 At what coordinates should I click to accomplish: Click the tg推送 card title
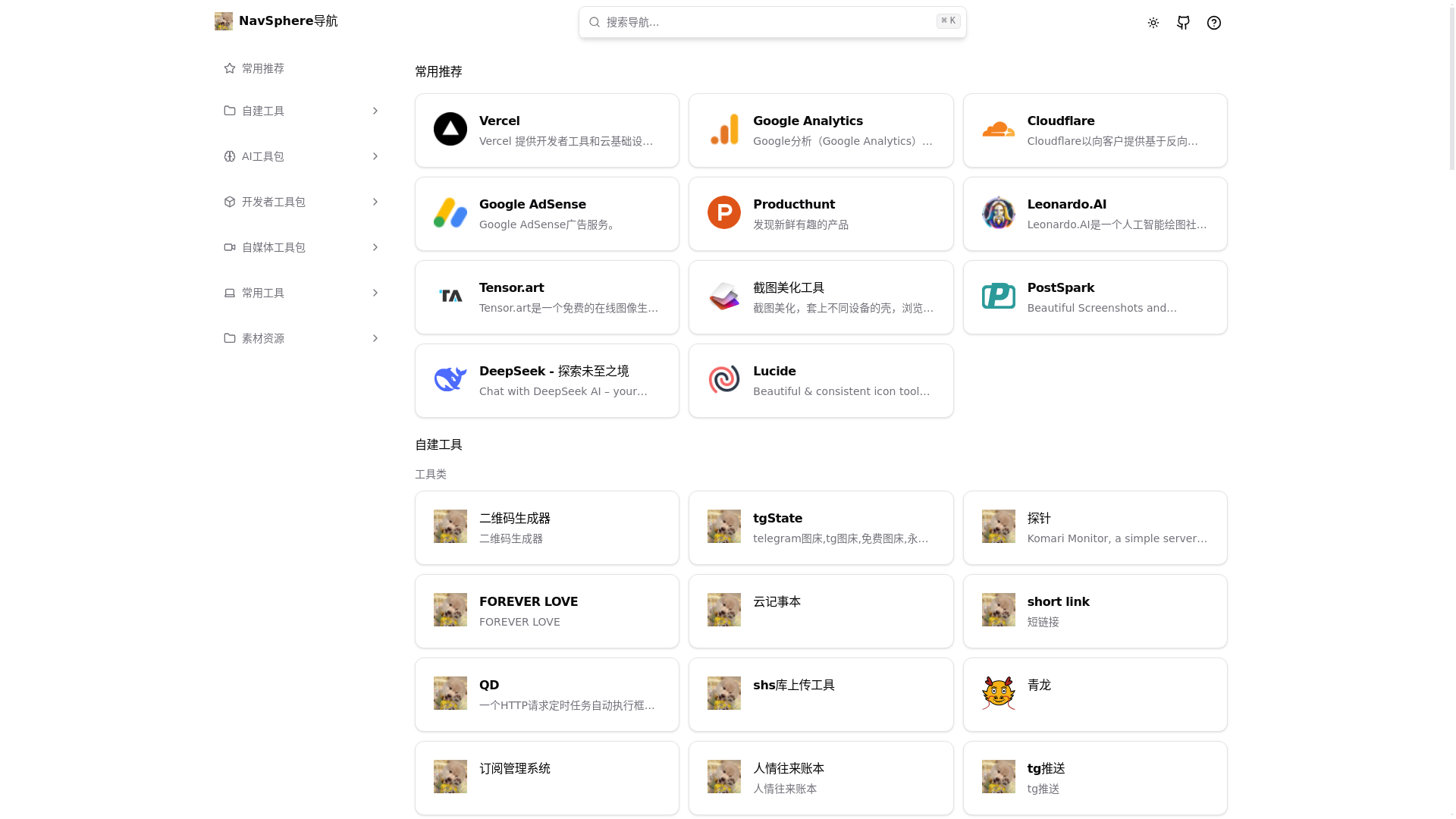tap(1046, 769)
